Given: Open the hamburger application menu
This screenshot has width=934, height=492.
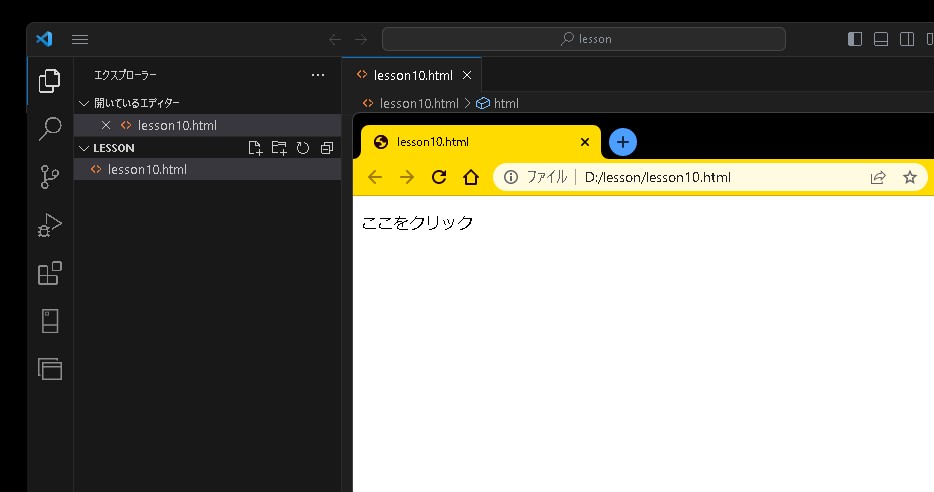Looking at the screenshot, I should pos(80,39).
